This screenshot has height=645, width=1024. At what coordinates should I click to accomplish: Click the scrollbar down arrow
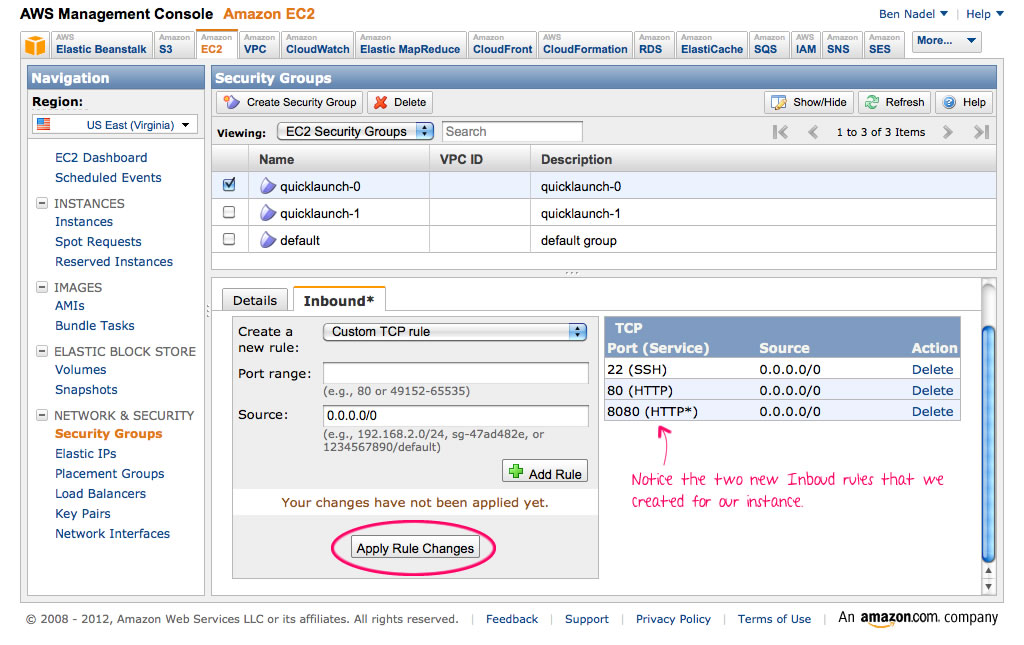(989, 586)
